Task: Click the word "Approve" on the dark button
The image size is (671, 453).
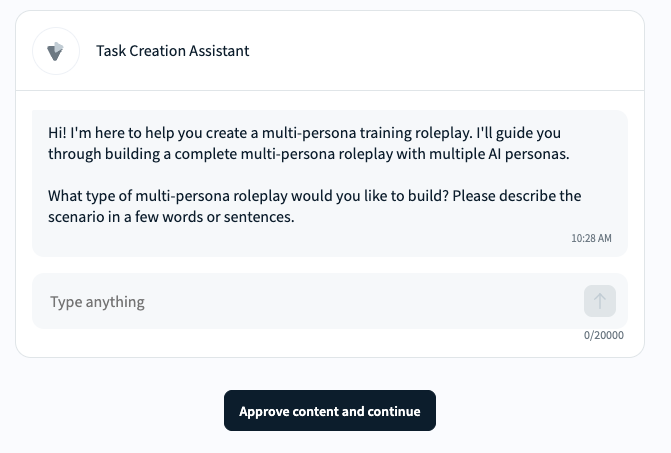Action: tap(264, 411)
